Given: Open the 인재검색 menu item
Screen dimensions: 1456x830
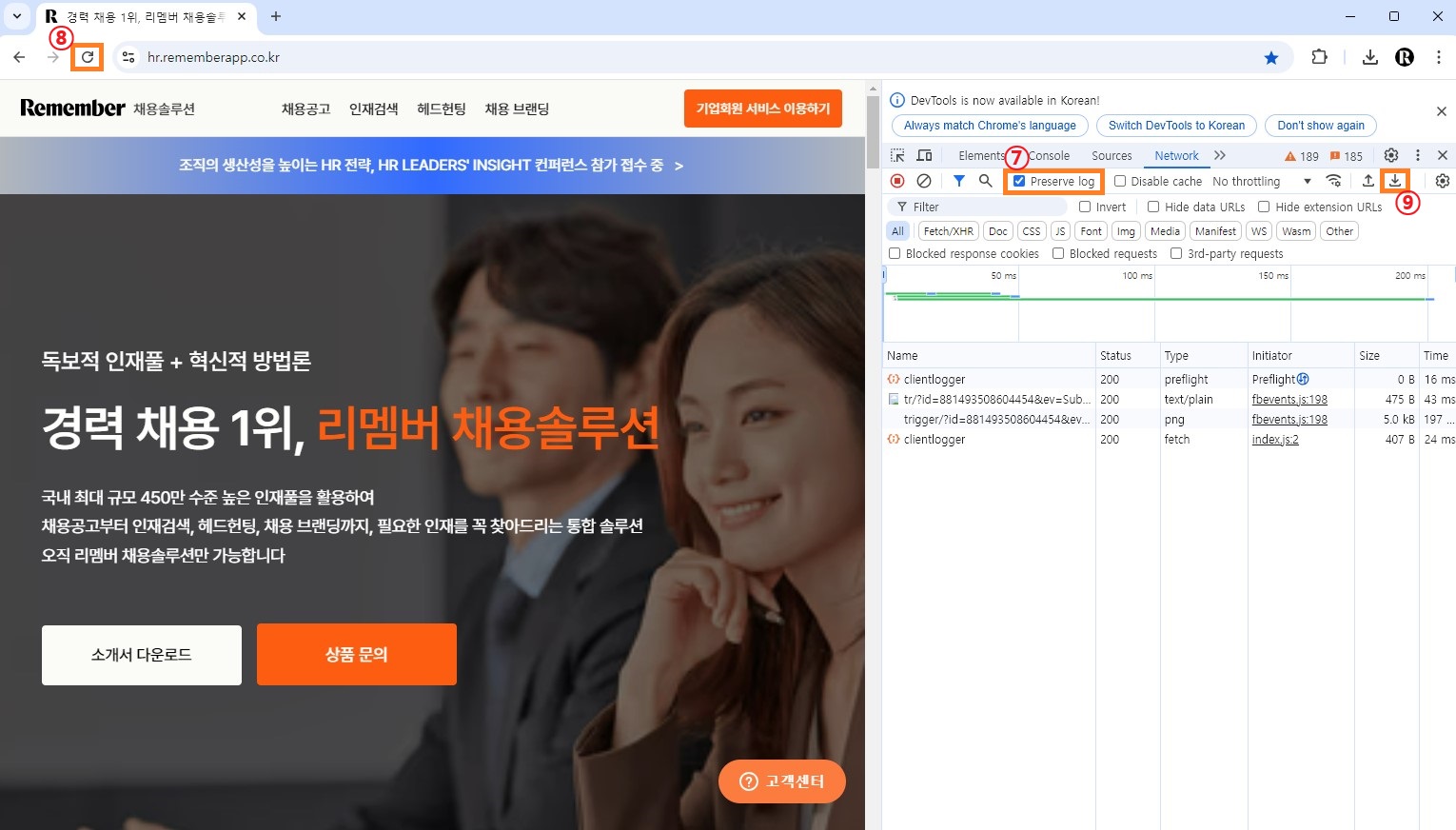Looking at the screenshot, I should [373, 109].
